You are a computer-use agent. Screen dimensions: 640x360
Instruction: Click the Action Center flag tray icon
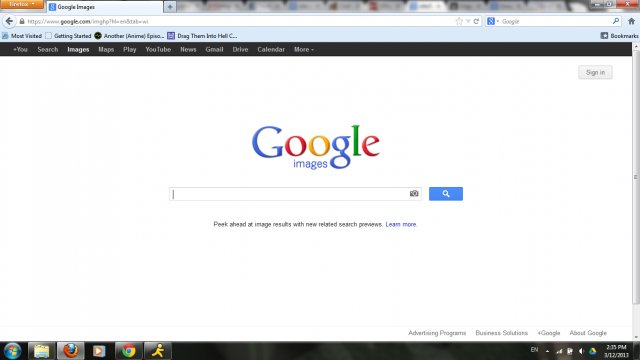click(570, 351)
